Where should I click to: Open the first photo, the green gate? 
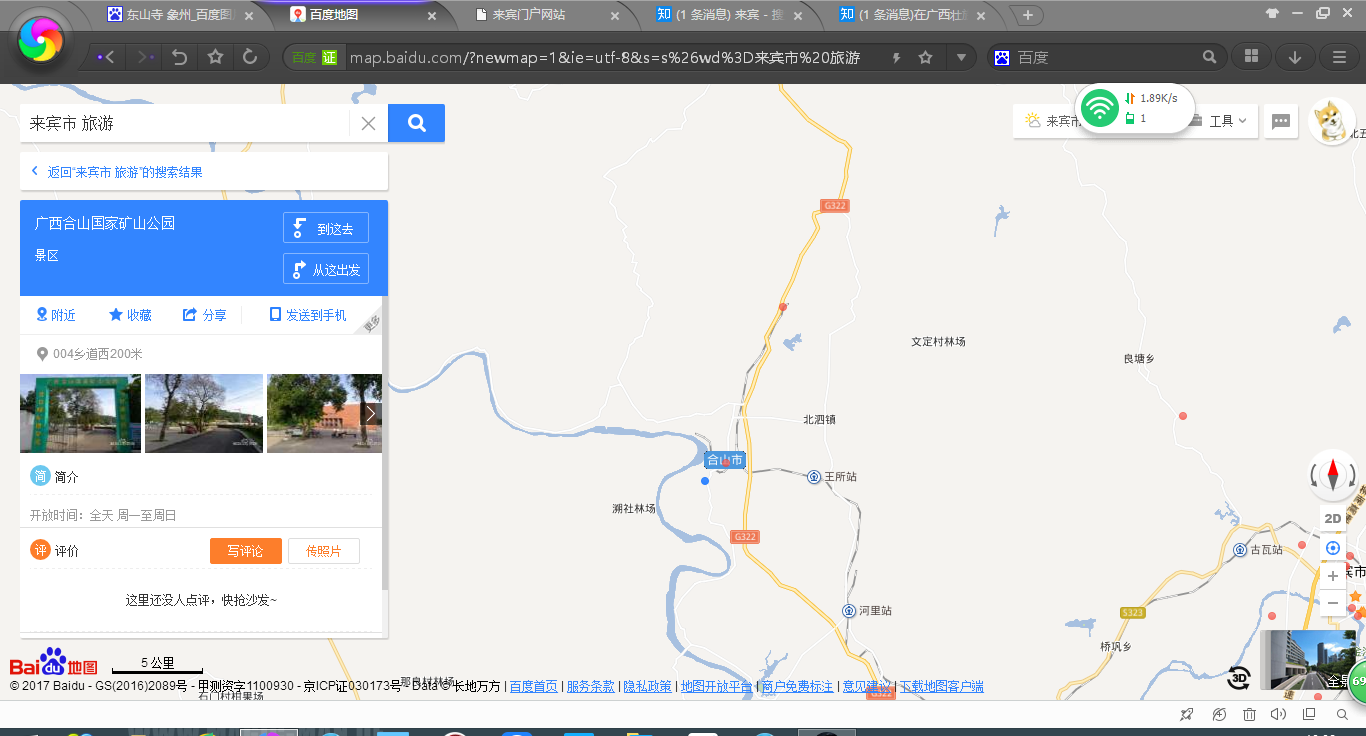click(x=80, y=413)
